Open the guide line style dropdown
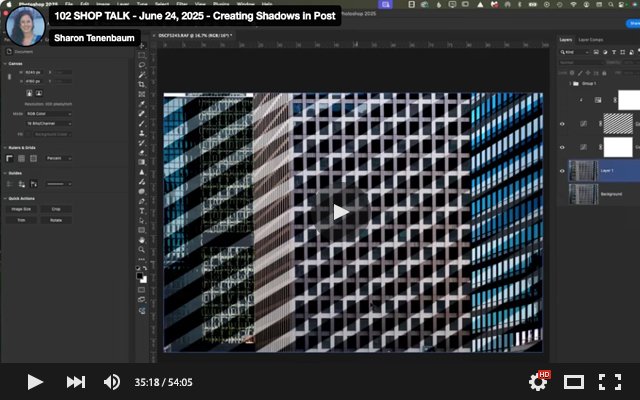This screenshot has width=640, height=400. [58, 184]
